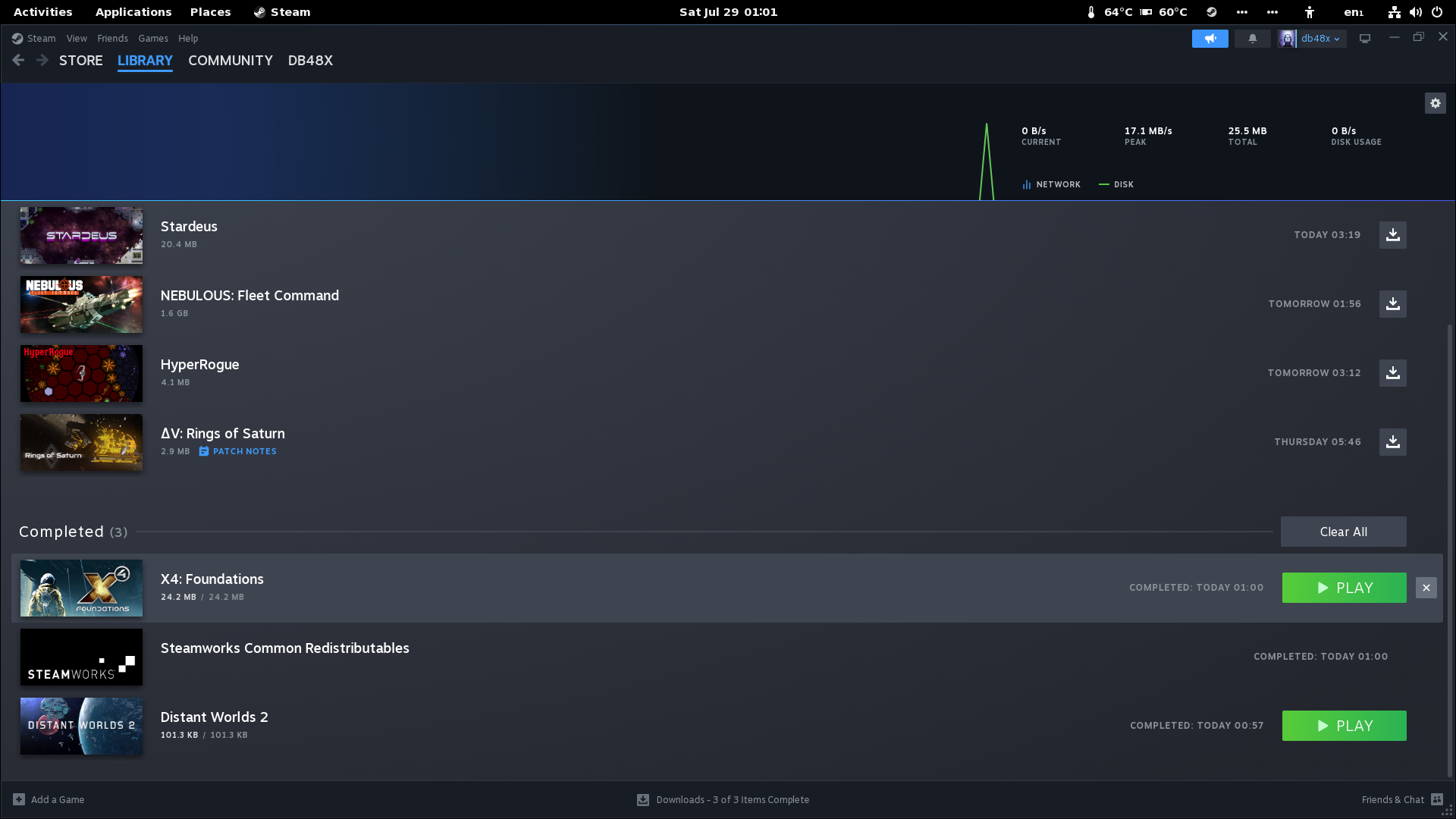
Task: Click the db48x profile avatar
Action: point(1288,39)
